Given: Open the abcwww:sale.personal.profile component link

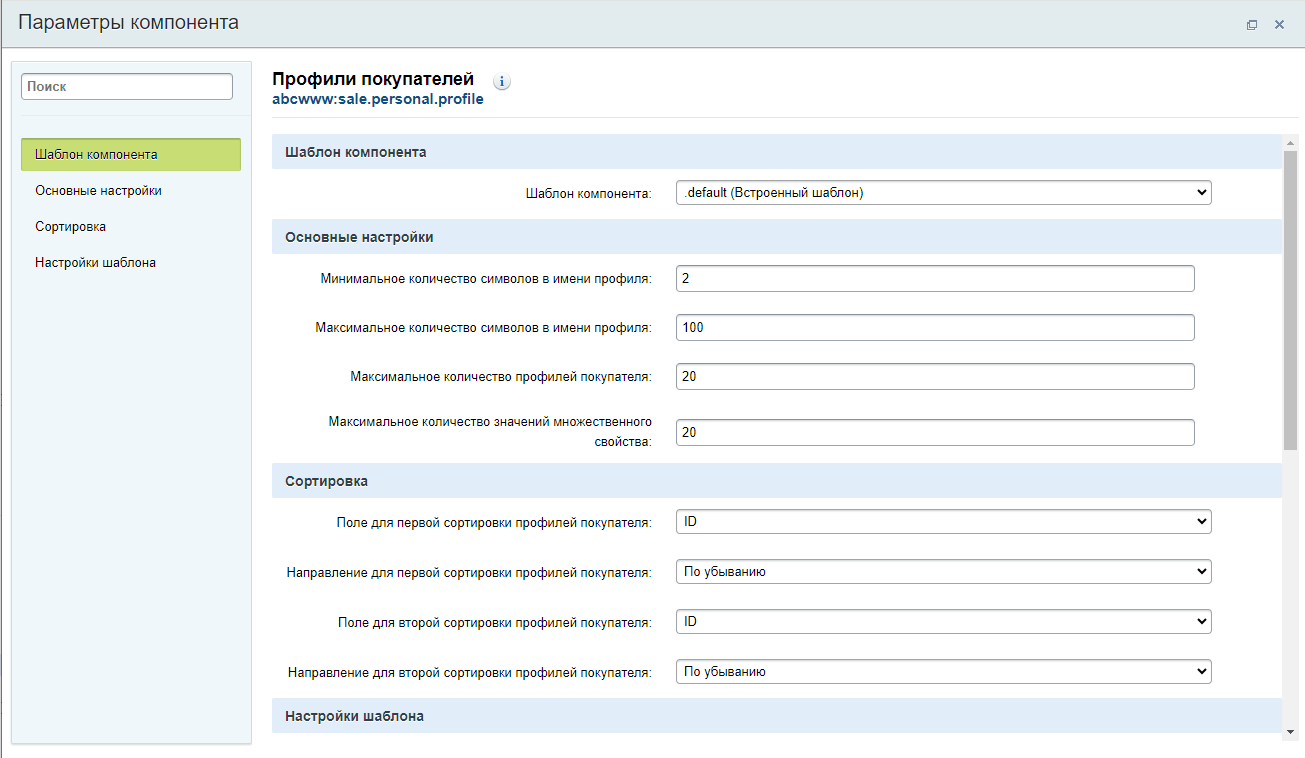Looking at the screenshot, I should pyautogui.click(x=377, y=99).
